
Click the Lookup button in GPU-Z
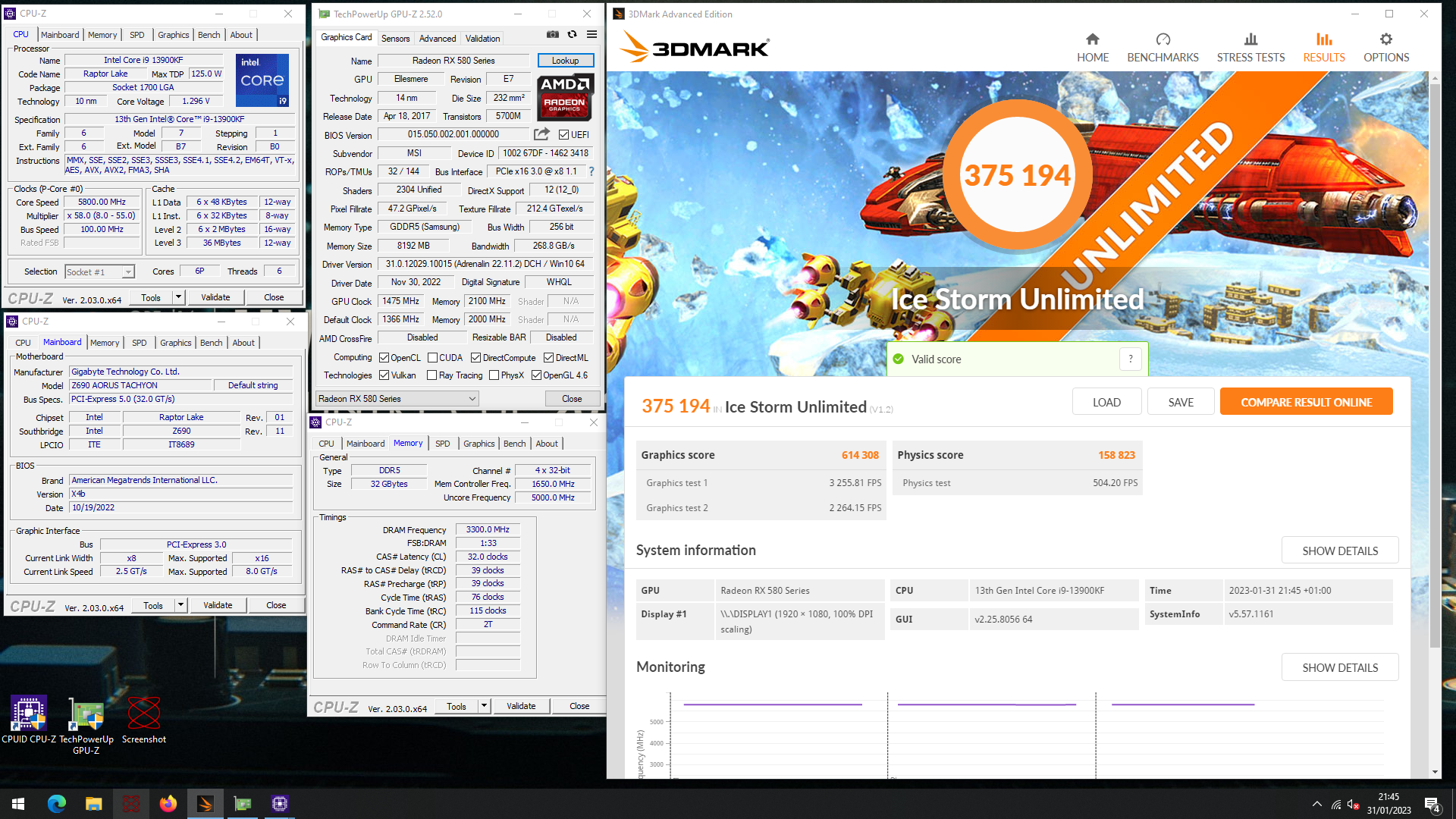pos(565,61)
